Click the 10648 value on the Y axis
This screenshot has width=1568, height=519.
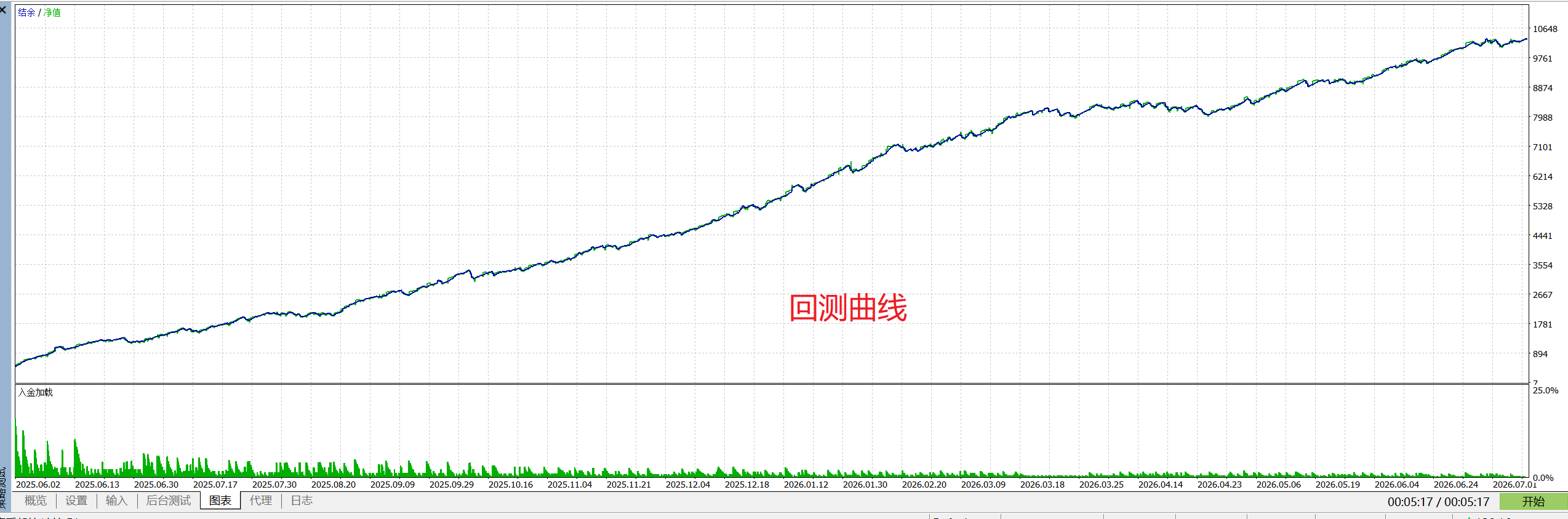[x=1545, y=29]
